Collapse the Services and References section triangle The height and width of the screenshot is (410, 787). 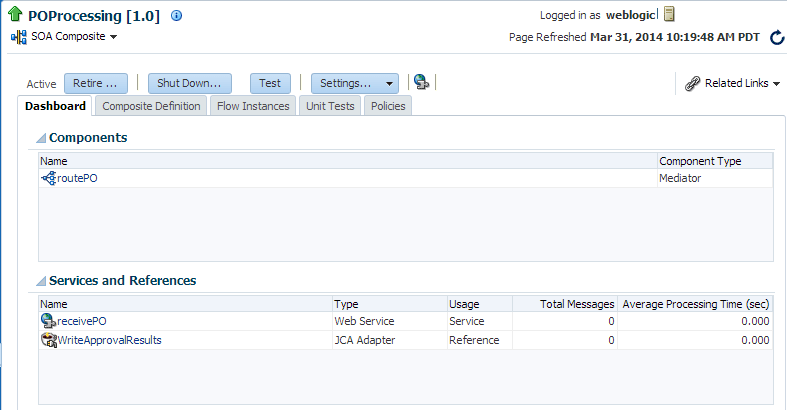click(x=41, y=281)
